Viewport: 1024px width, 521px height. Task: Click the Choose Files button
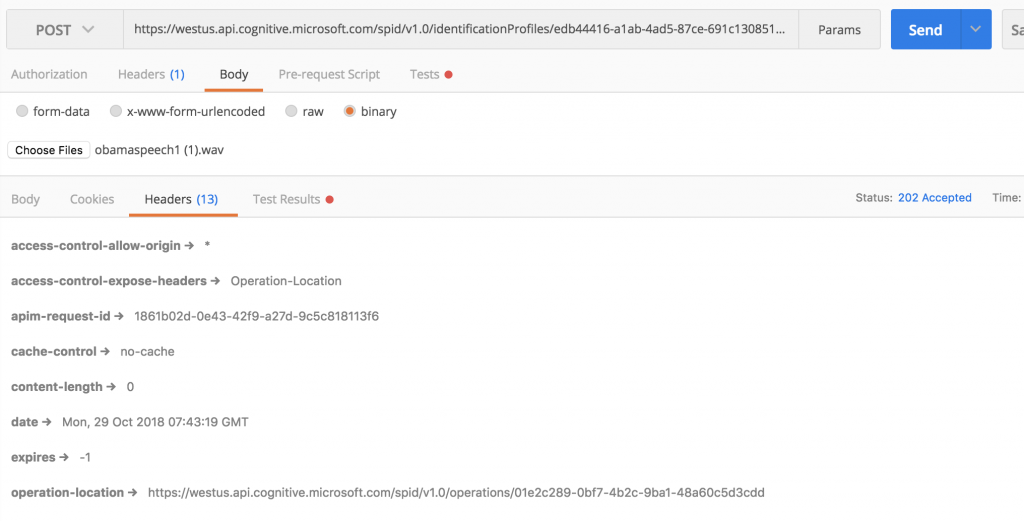tap(49, 150)
